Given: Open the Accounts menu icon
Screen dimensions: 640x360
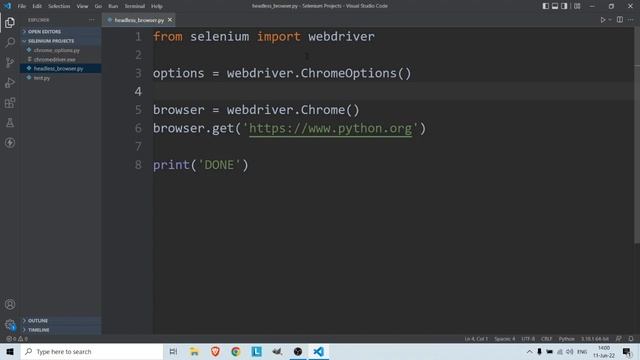Looking at the screenshot, I should 10,304.
